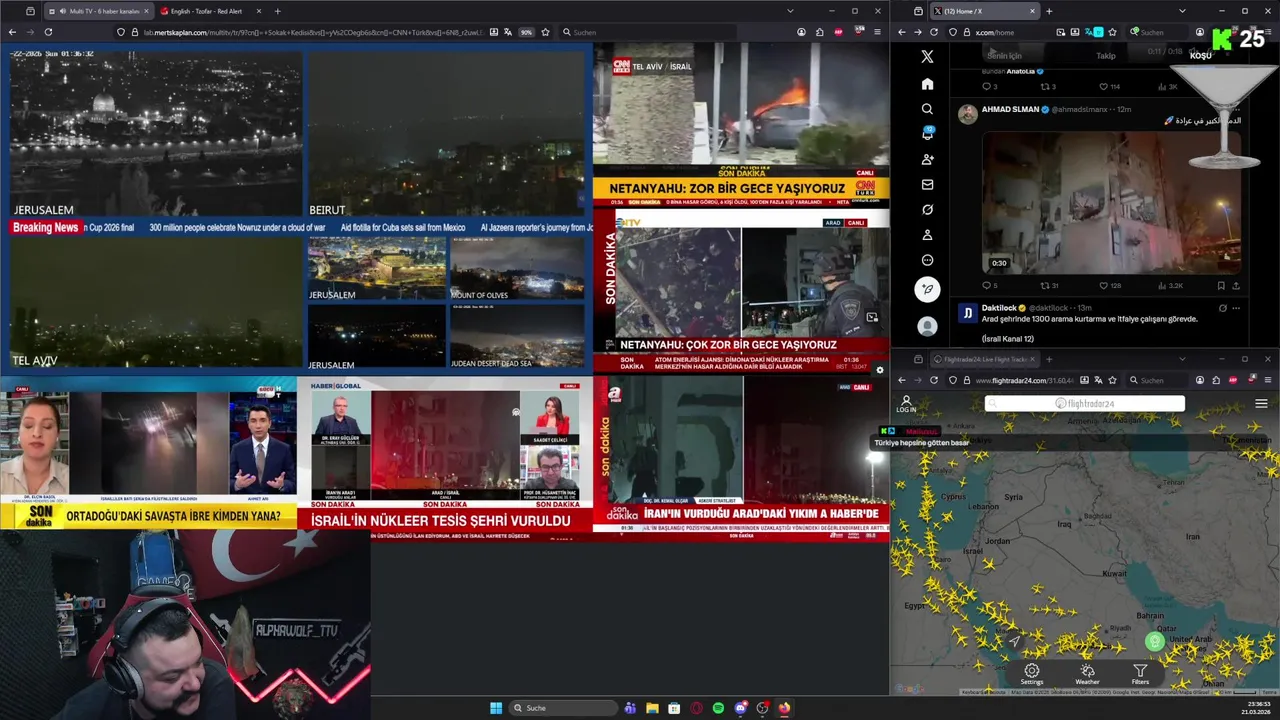Open Daktilock profile name
The width and height of the screenshot is (1280, 720).
[x=999, y=308]
